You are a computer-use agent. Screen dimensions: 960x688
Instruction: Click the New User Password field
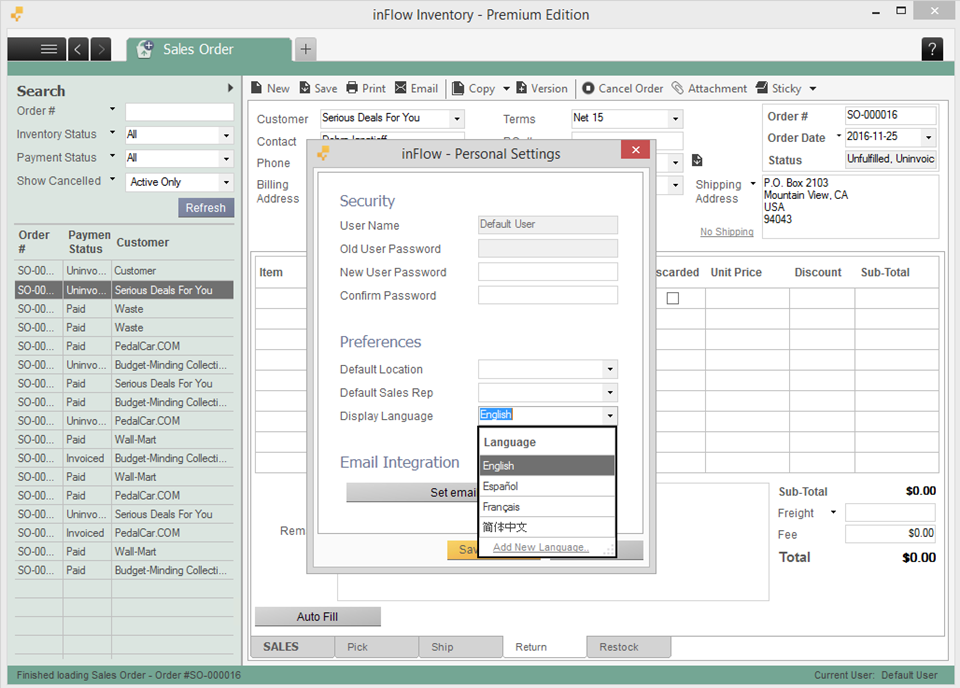point(548,272)
